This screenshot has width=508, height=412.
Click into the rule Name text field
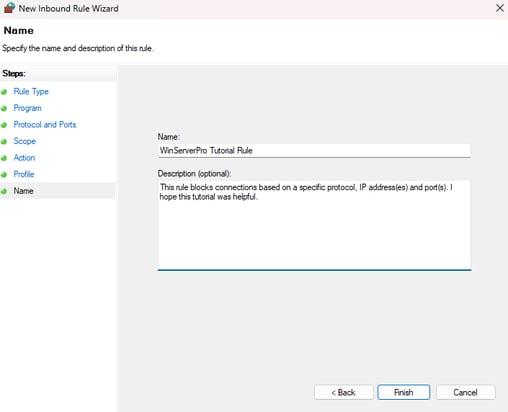click(314, 150)
